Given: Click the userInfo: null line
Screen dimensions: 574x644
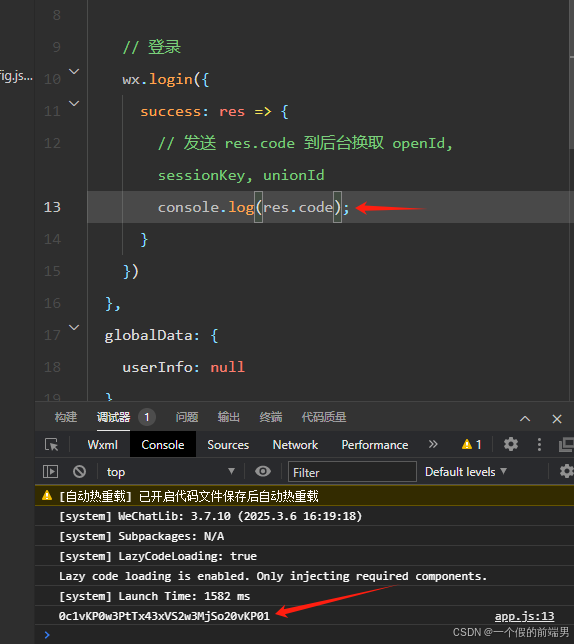Looking at the screenshot, I should click(183, 367).
